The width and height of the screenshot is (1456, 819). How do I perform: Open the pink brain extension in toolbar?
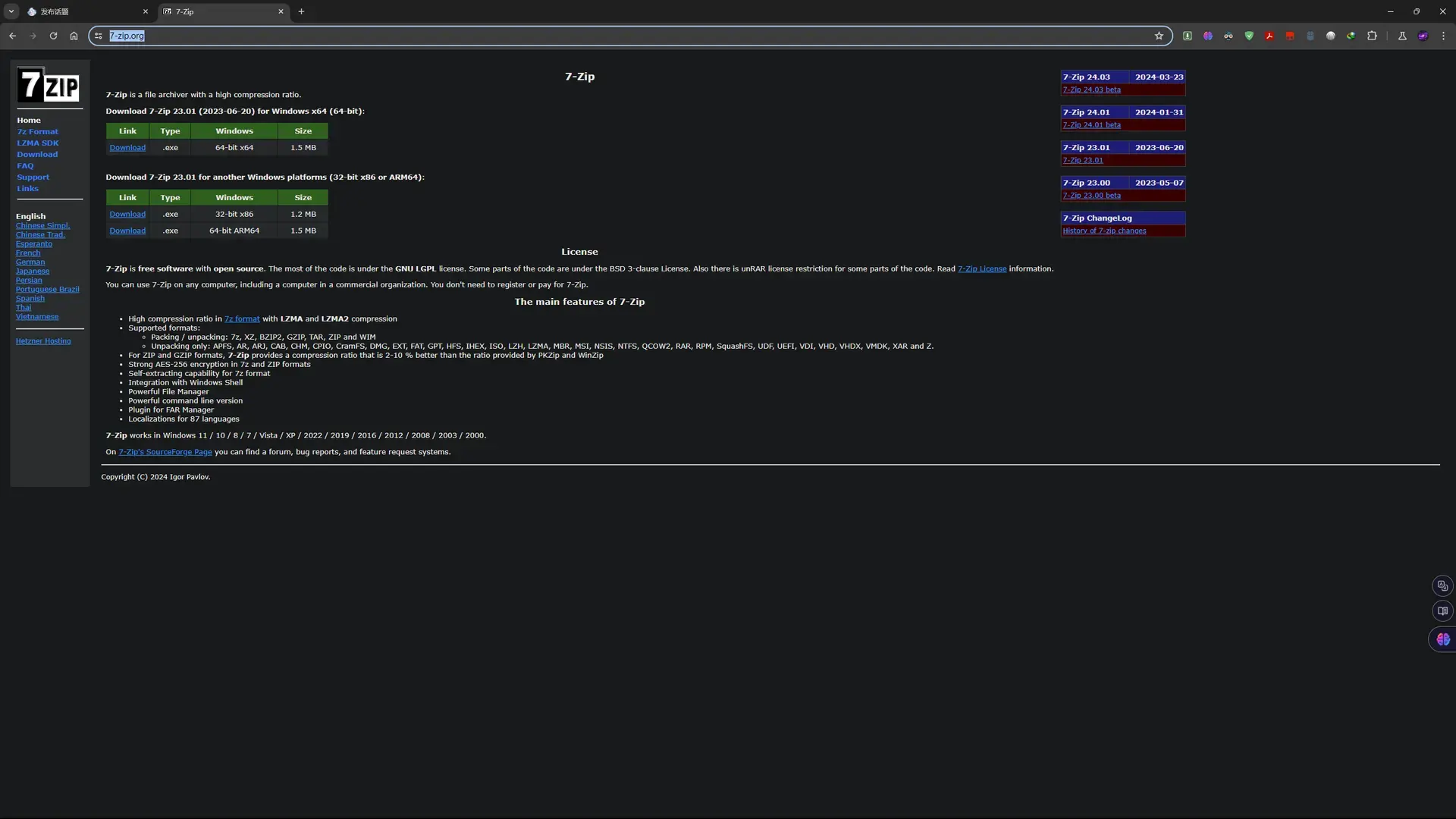1208,36
